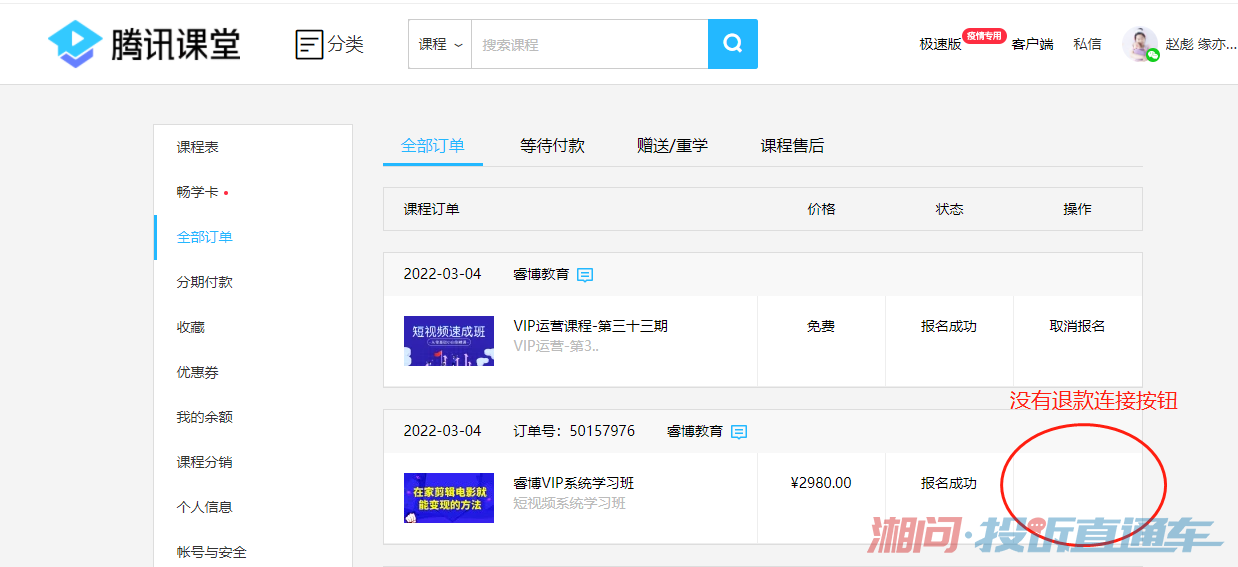This screenshot has width=1238, height=567.
Task: Open chat icon beside order 50157976 seller
Action: [x=739, y=432]
